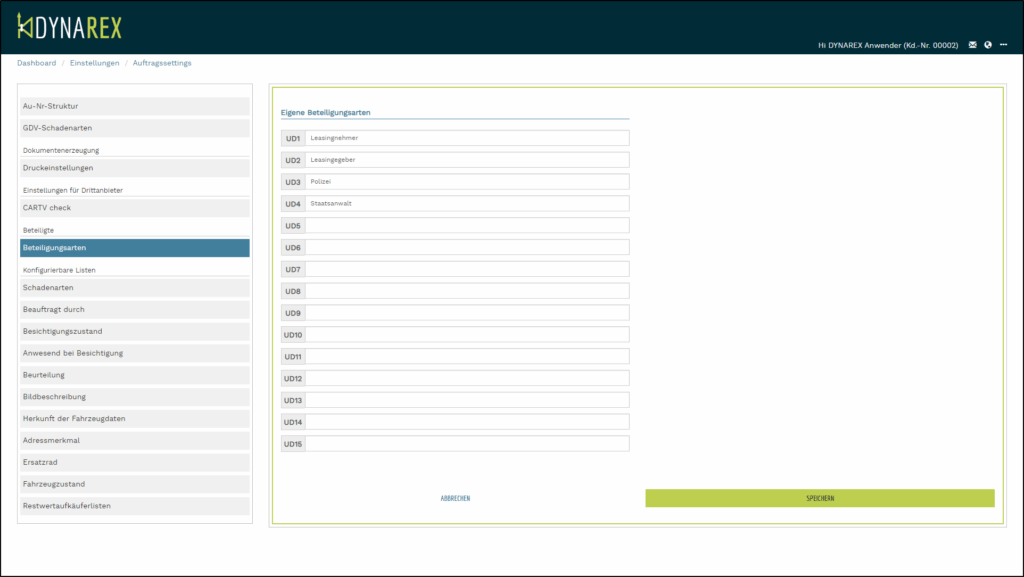Click the globe language icon
1024x577 pixels.
point(987,45)
